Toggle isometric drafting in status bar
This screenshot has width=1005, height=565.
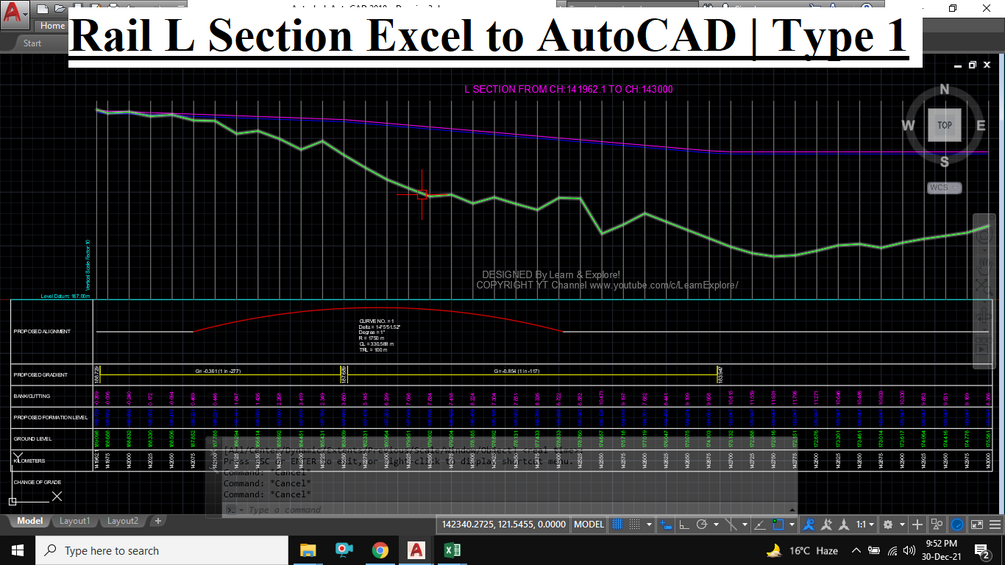click(x=731, y=524)
